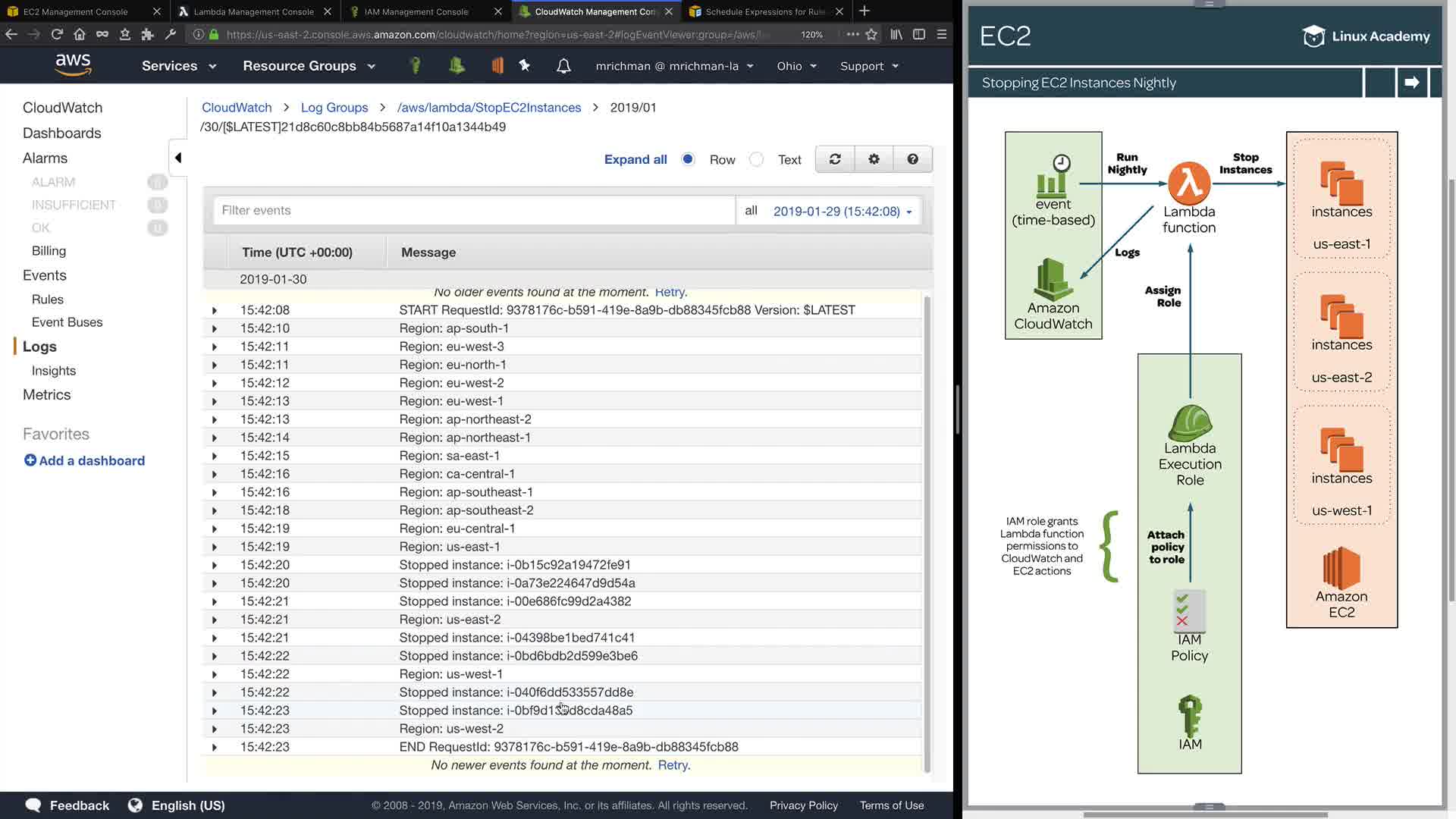Click the refresh log events icon
This screenshot has height=819, width=1456.
point(835,159)
